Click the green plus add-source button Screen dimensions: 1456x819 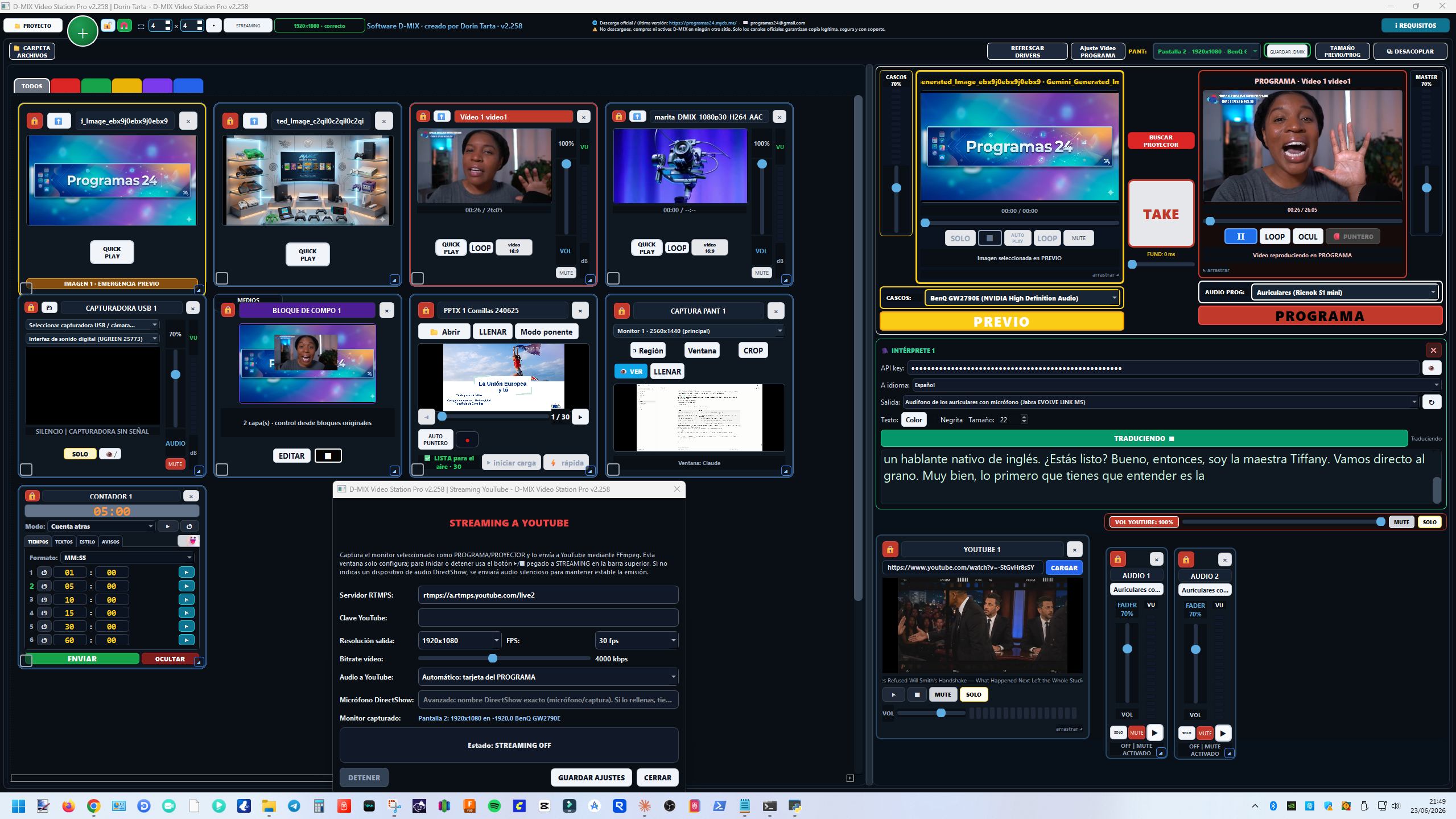pos(83,32)
